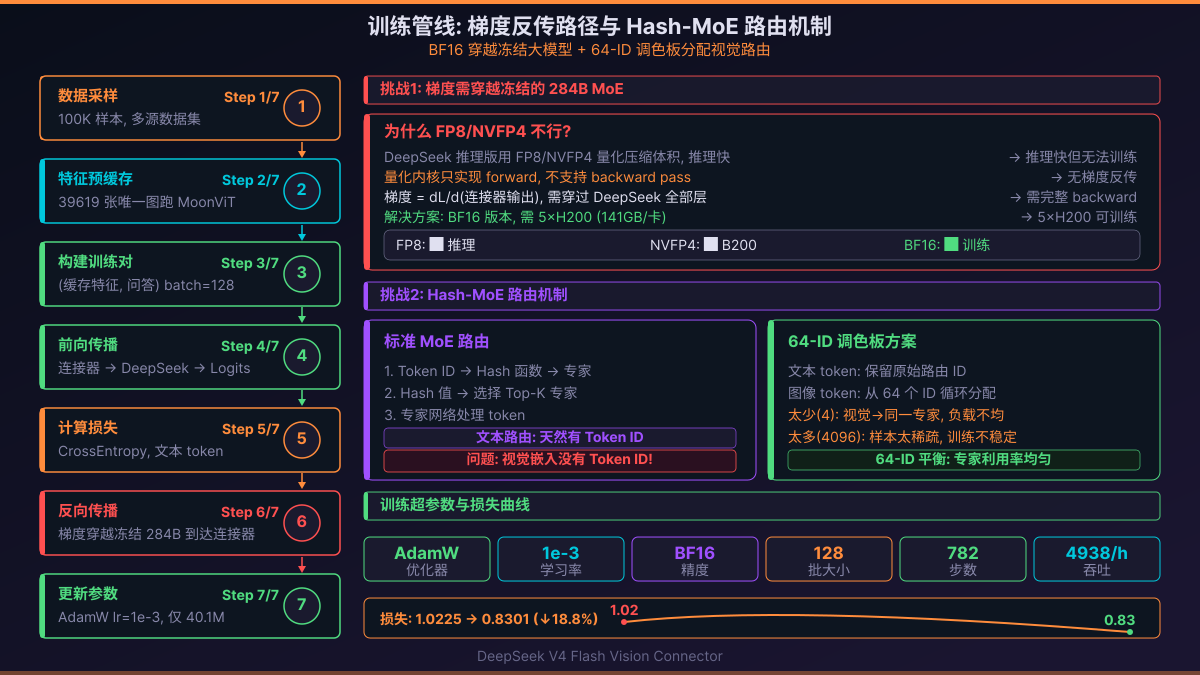Viewport: 1200px width, 675px height.
Task: Open the 1e-3 学习率 card
Action: click(x=561, y=560)
